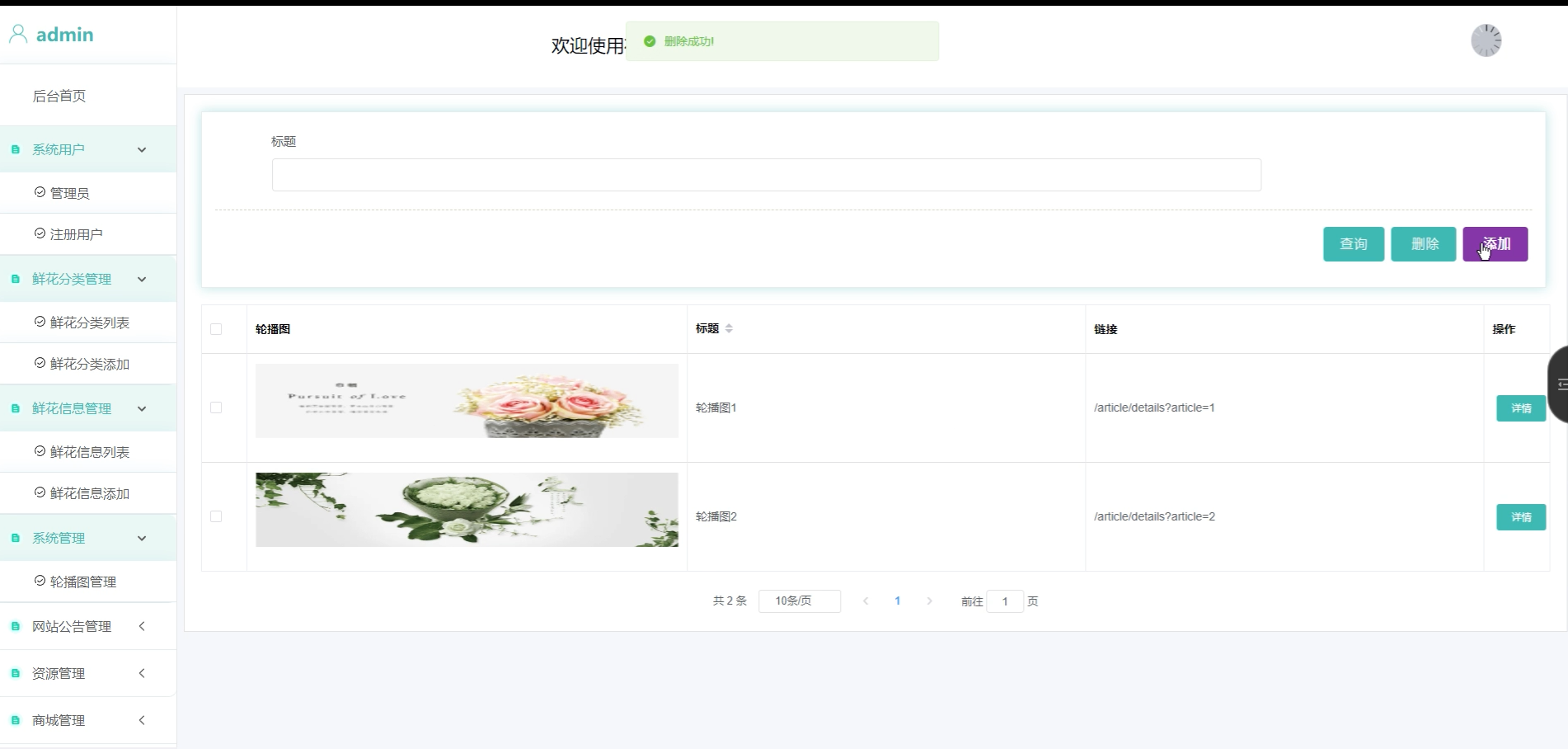Open the 鲜花信息添加 menu item
1568x749 pixels.
pos(88,493)
